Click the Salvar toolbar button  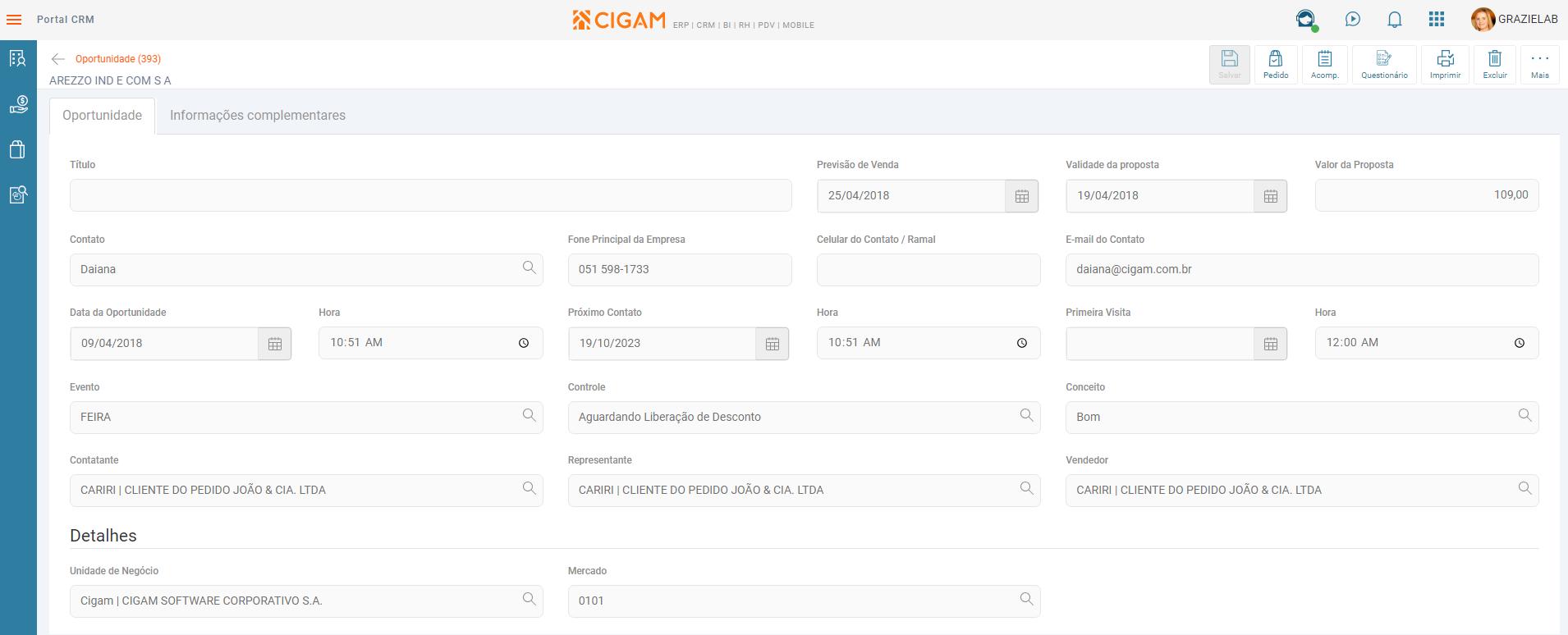click(1230, 64)
